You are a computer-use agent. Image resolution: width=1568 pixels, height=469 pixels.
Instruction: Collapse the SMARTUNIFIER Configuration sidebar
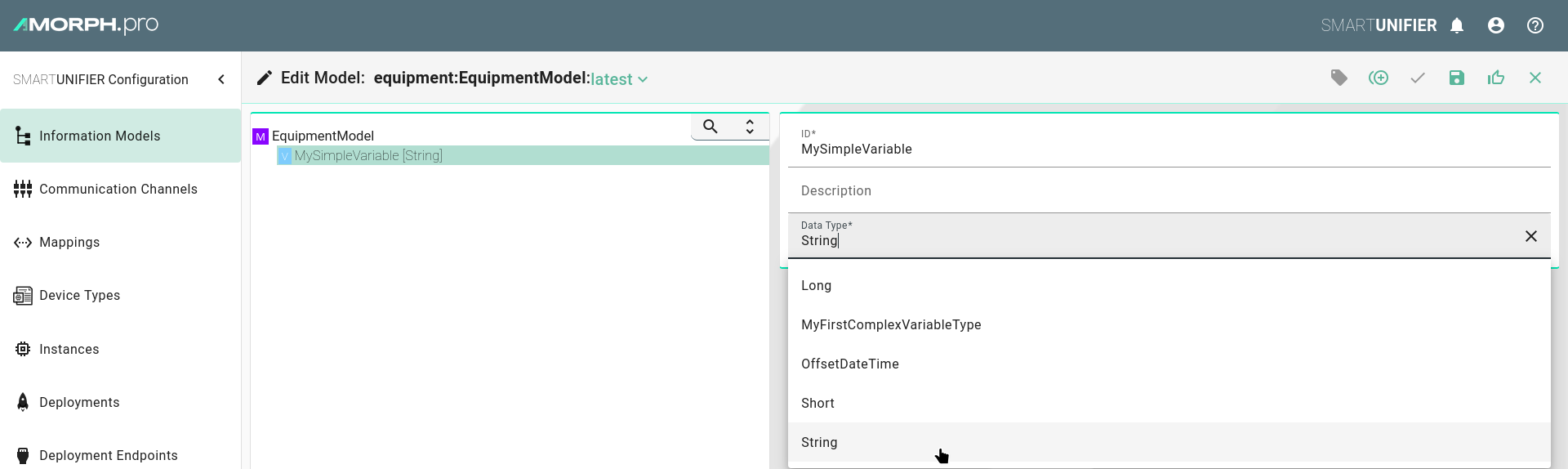pos(221,79)
